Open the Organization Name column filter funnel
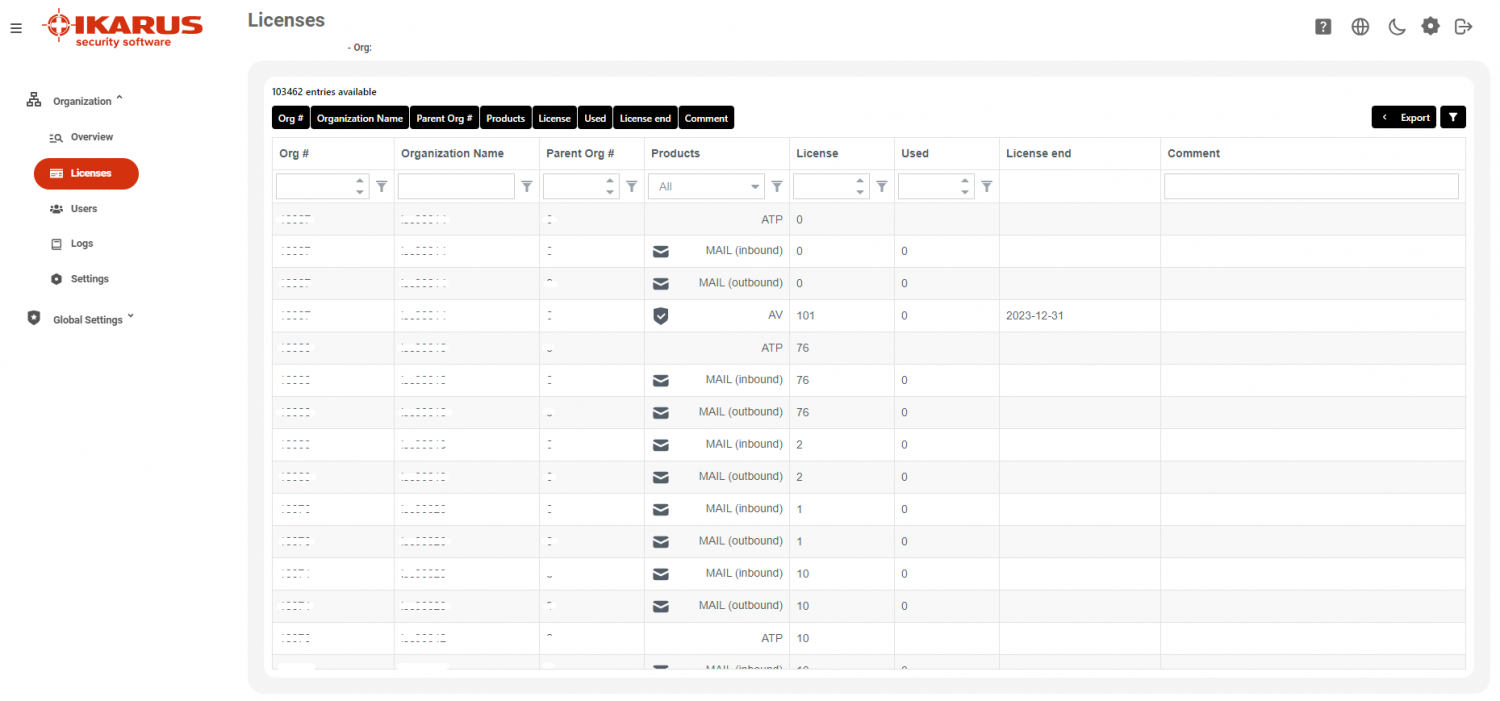1500x701 pixels. (x=527, y=186)
